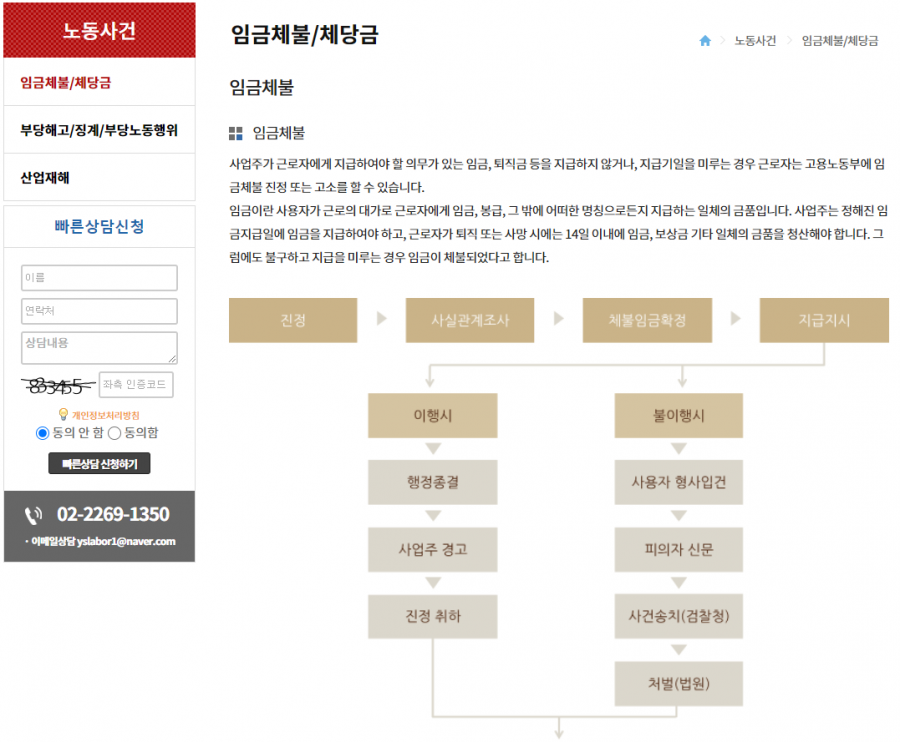
Task: Go to the 산업재해 sidebar menu
Action: click(45, 178)
